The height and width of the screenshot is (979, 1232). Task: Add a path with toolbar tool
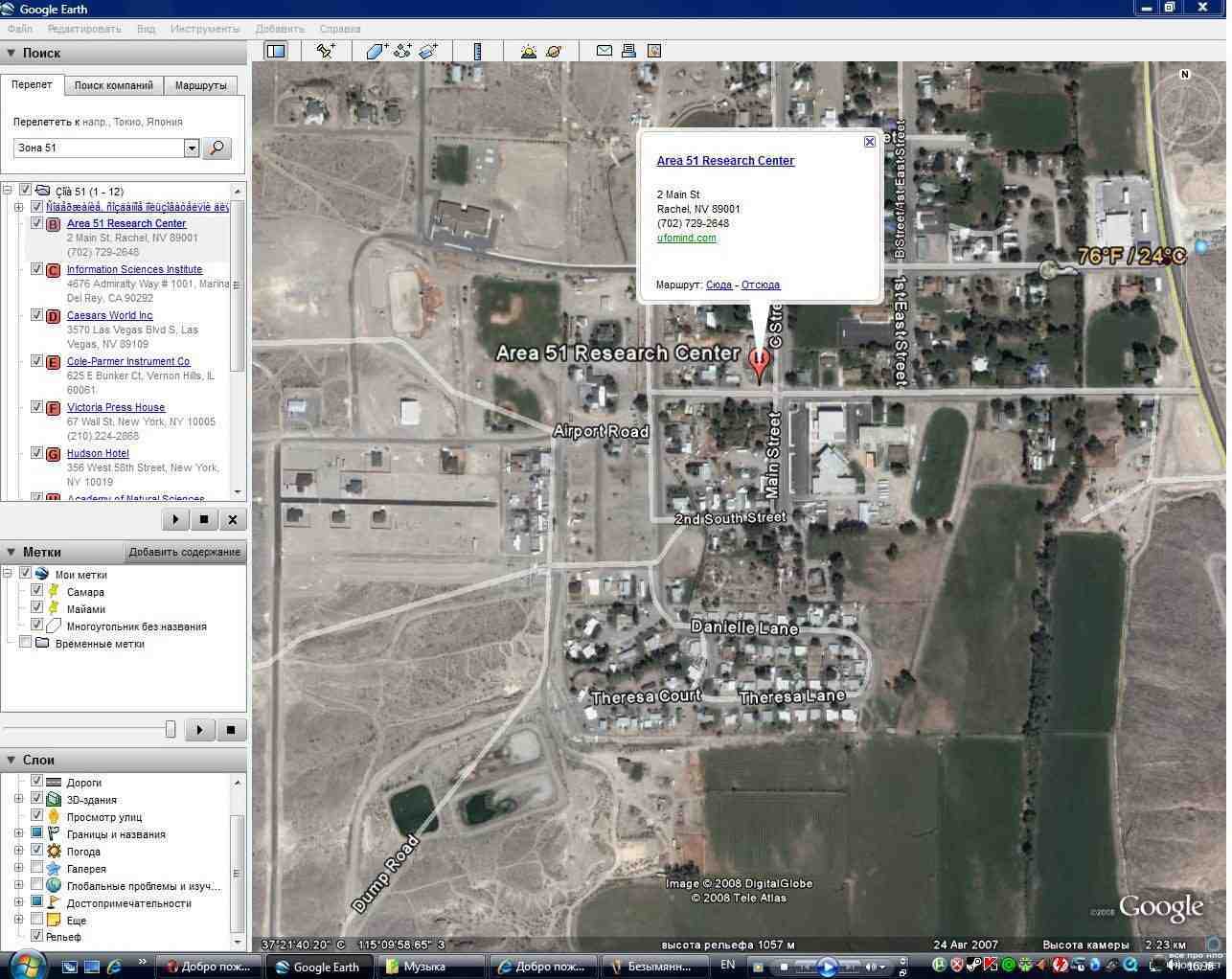[402, 51]
